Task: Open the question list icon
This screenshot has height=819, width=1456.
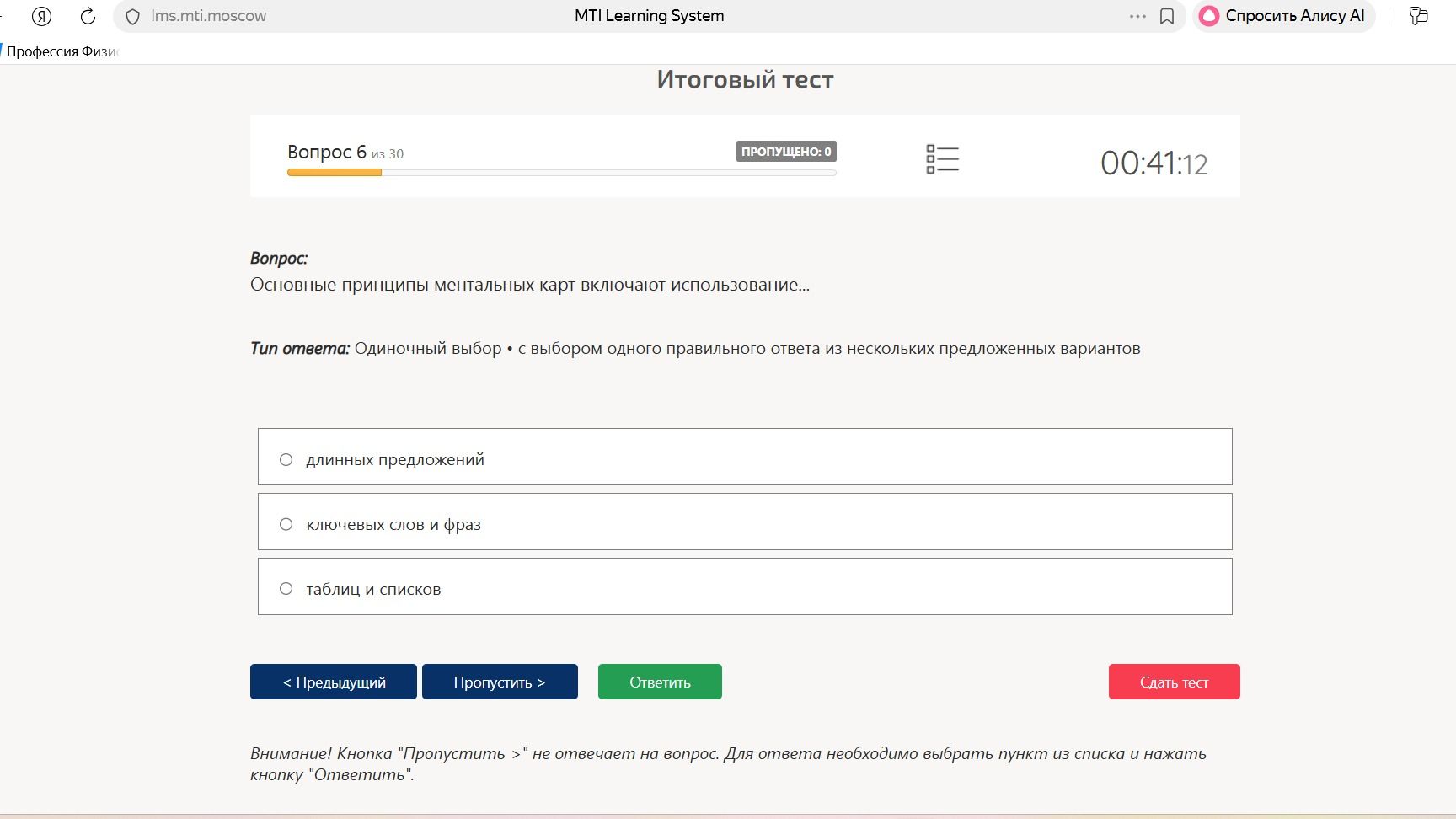Action: coord(942,159)
